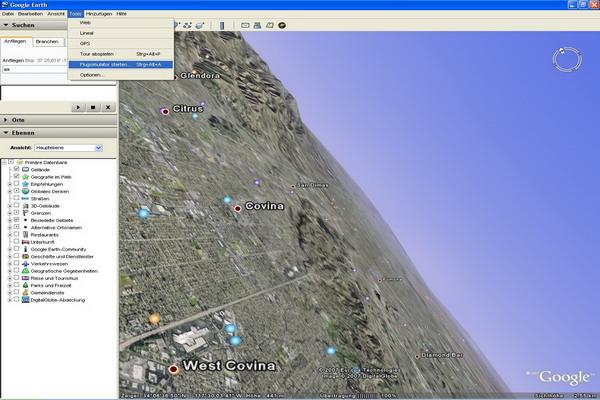Click the Globales Denken globe icon
Image resolution: width=600 pixels, height=400 pixels.
click(25, 191)
